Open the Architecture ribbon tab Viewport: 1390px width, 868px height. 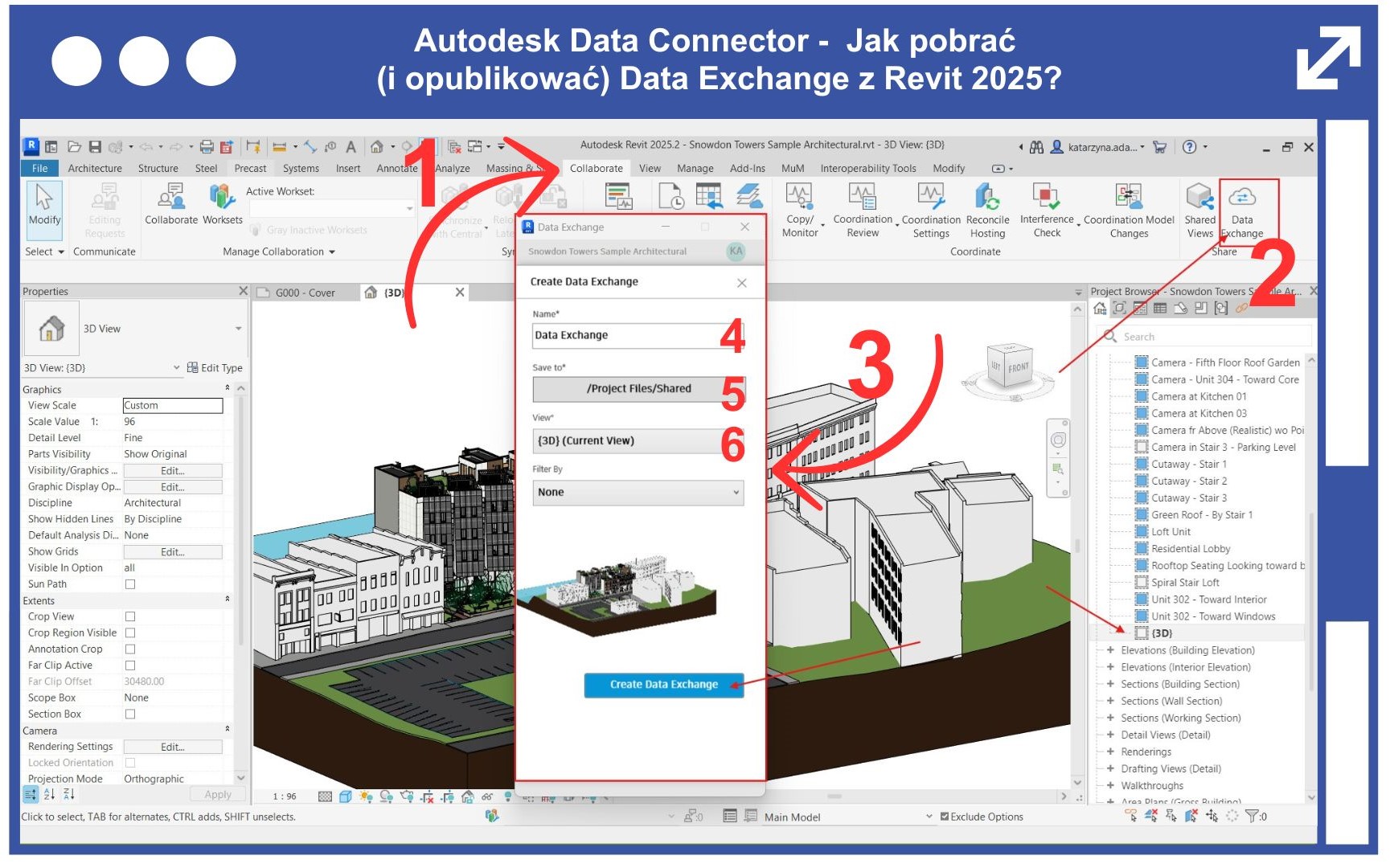pyautogui.click(x=95, y=169)
